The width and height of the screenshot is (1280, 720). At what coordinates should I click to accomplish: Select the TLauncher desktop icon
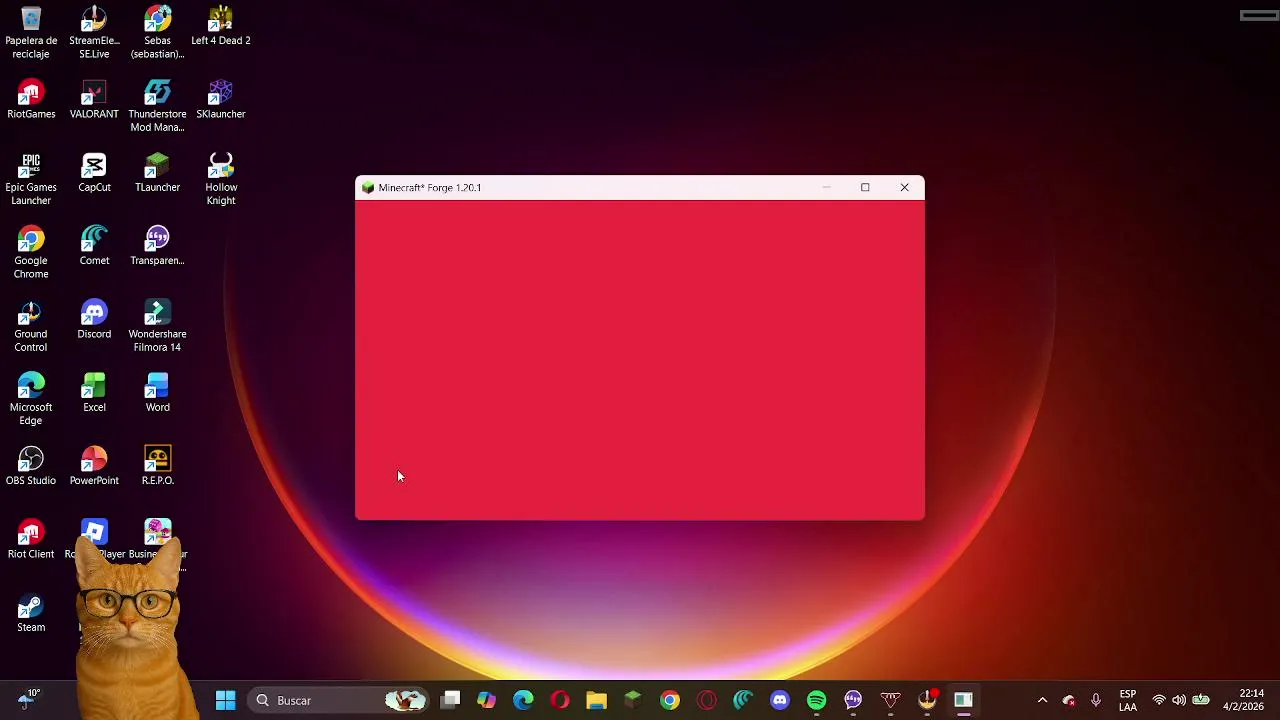pos(157,173)
